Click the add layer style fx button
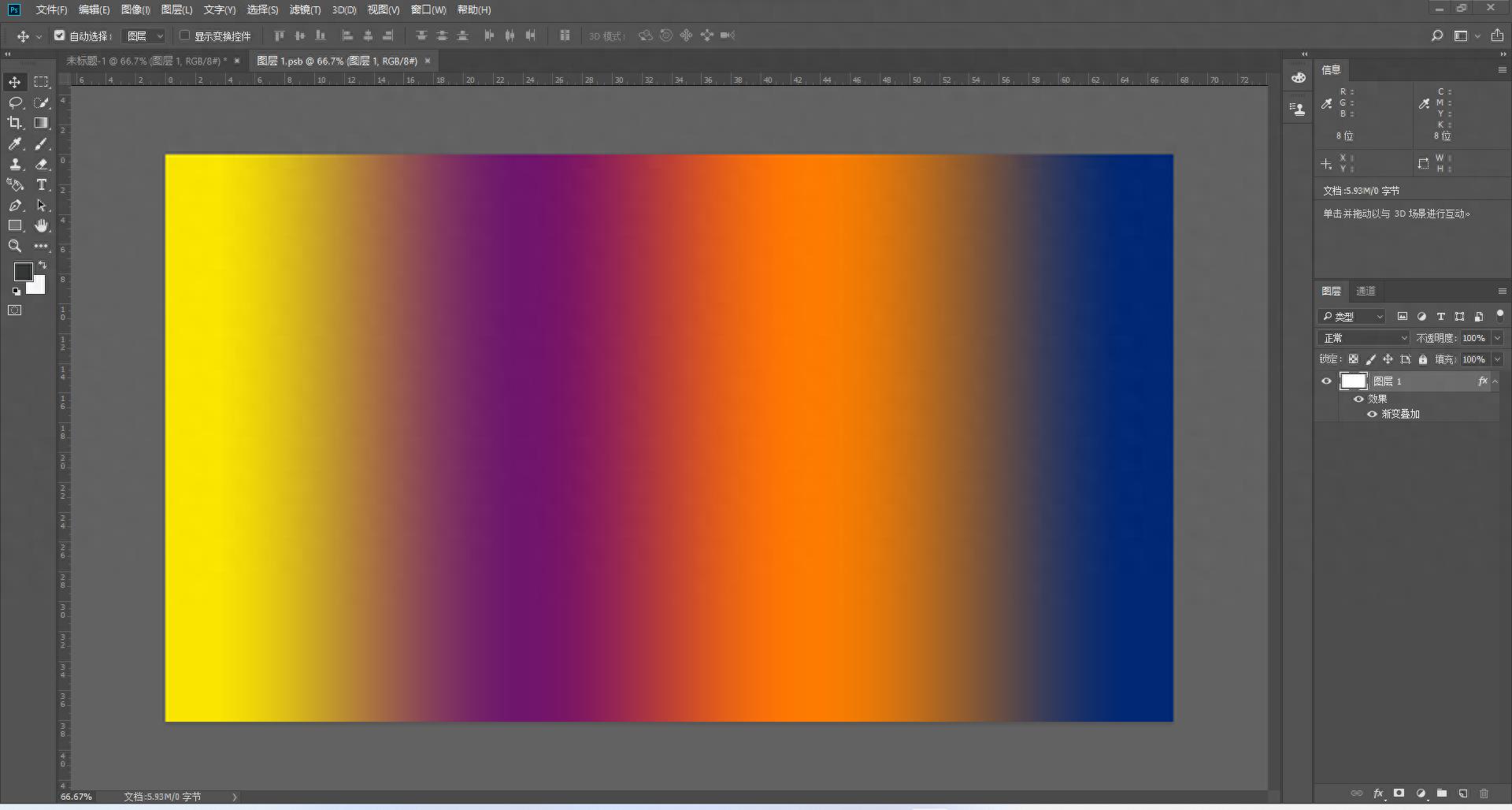Screen dimensions: 1512x810 click(1378, 793)
